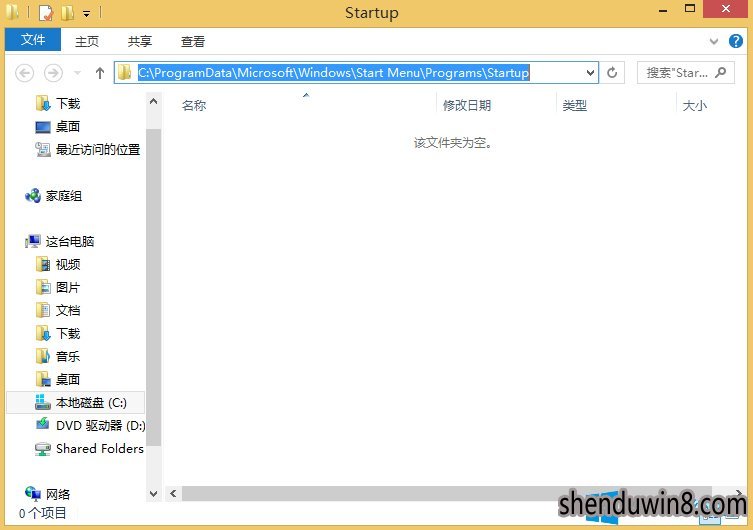The height and width of the screenshot is (530, 753).
Task: Click the 本地磁盘 (C:) drive icon
Action: [x=42, y=402]
